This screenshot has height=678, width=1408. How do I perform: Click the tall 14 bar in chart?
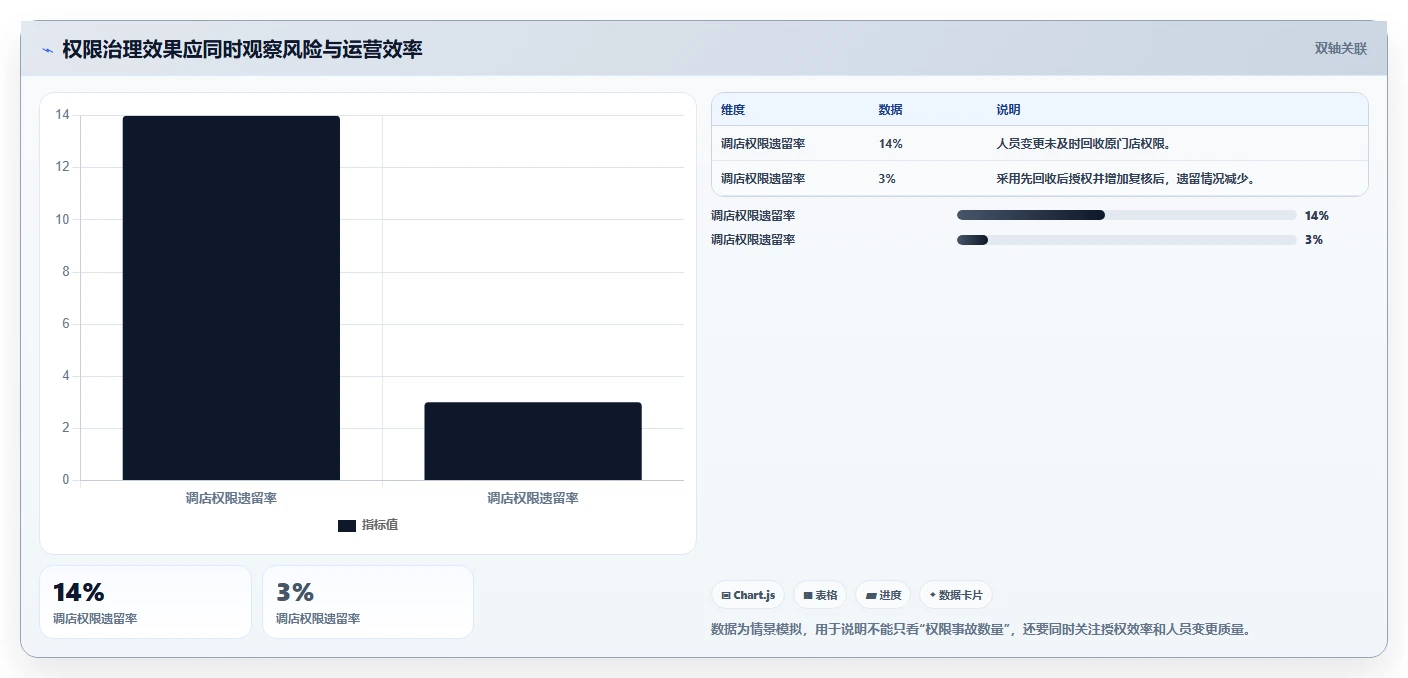point(231,298)
